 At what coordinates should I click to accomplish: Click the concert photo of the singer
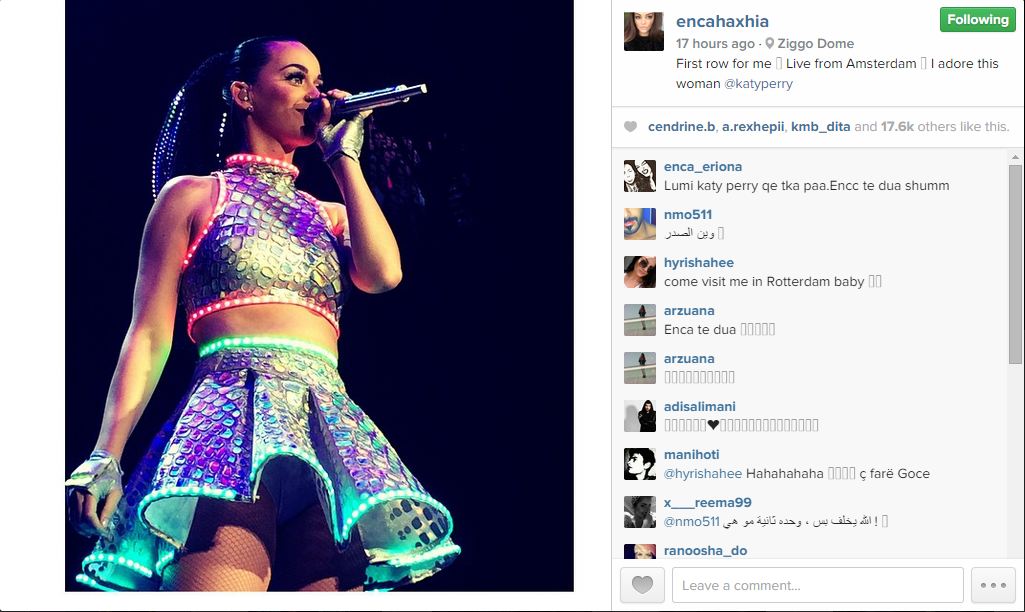[x=319, y=296]
